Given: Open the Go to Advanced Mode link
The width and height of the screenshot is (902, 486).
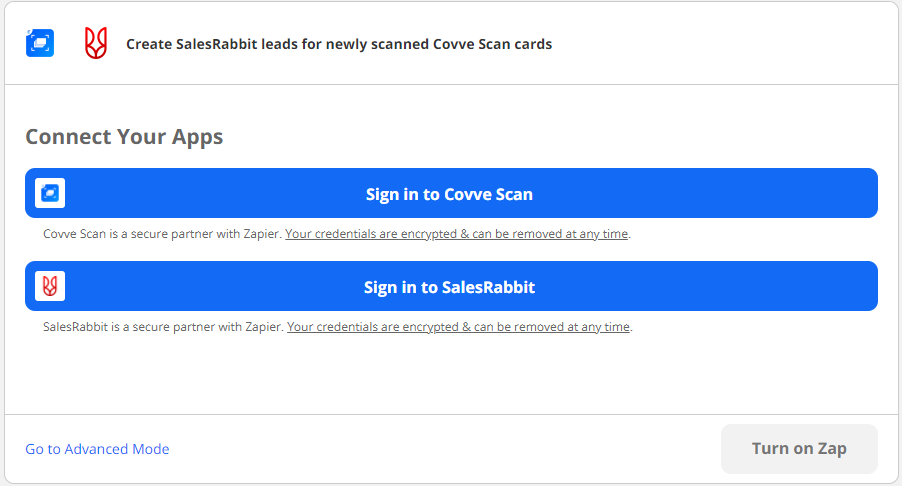Looking at the screenshot, I should [x=97, y=449].
